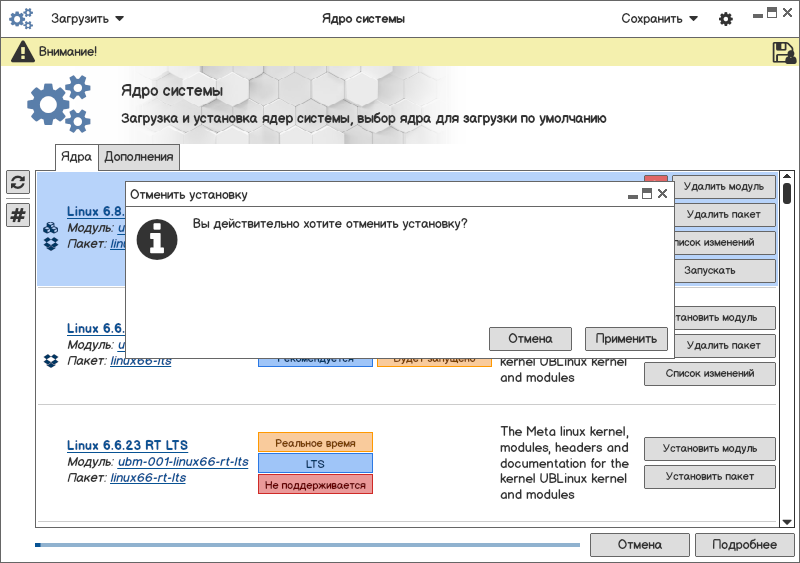Open the Linux 6.6.23 RT LTS link
This screenshot has height=563, width=800.
127,445
